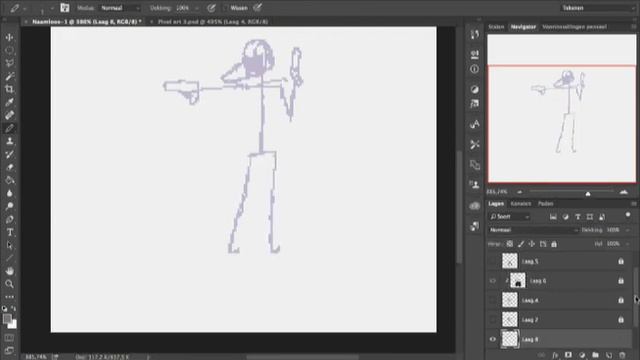Viewport: 640px width, 360px height.
Task: Open the Tekenen workspace dropdown
Action: pos(597,8)
